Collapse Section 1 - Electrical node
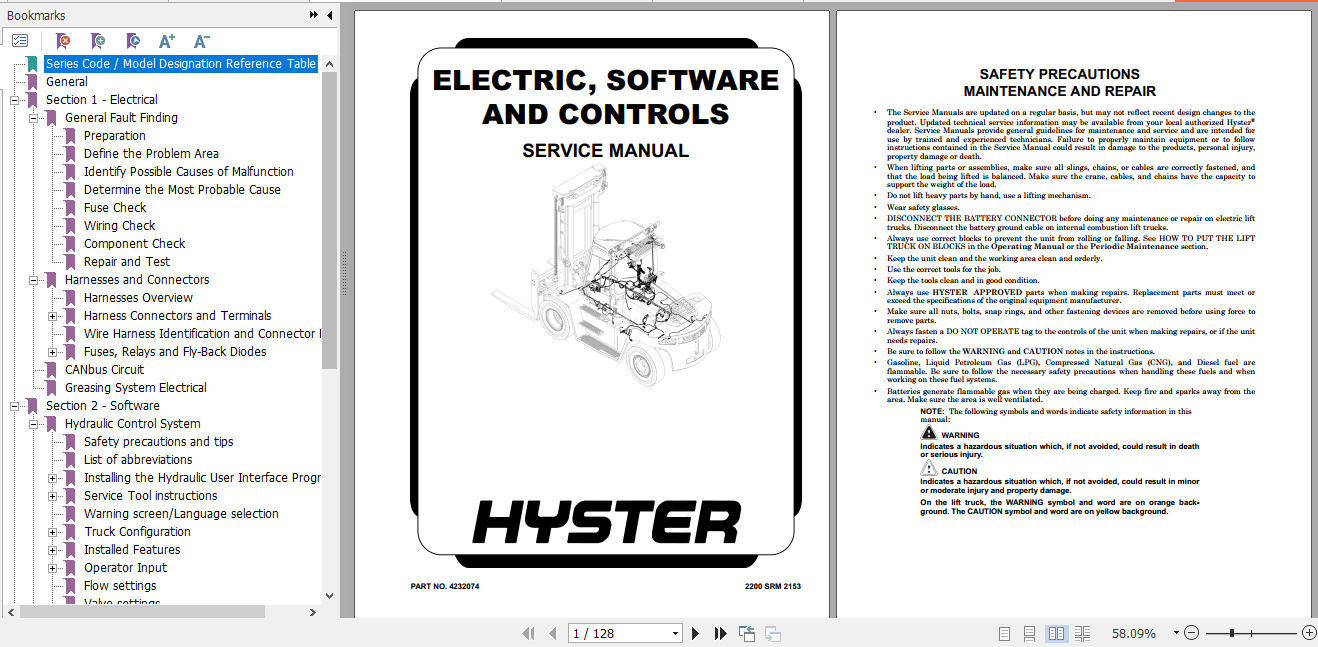The image size is (1318, 647). (15, 100)
